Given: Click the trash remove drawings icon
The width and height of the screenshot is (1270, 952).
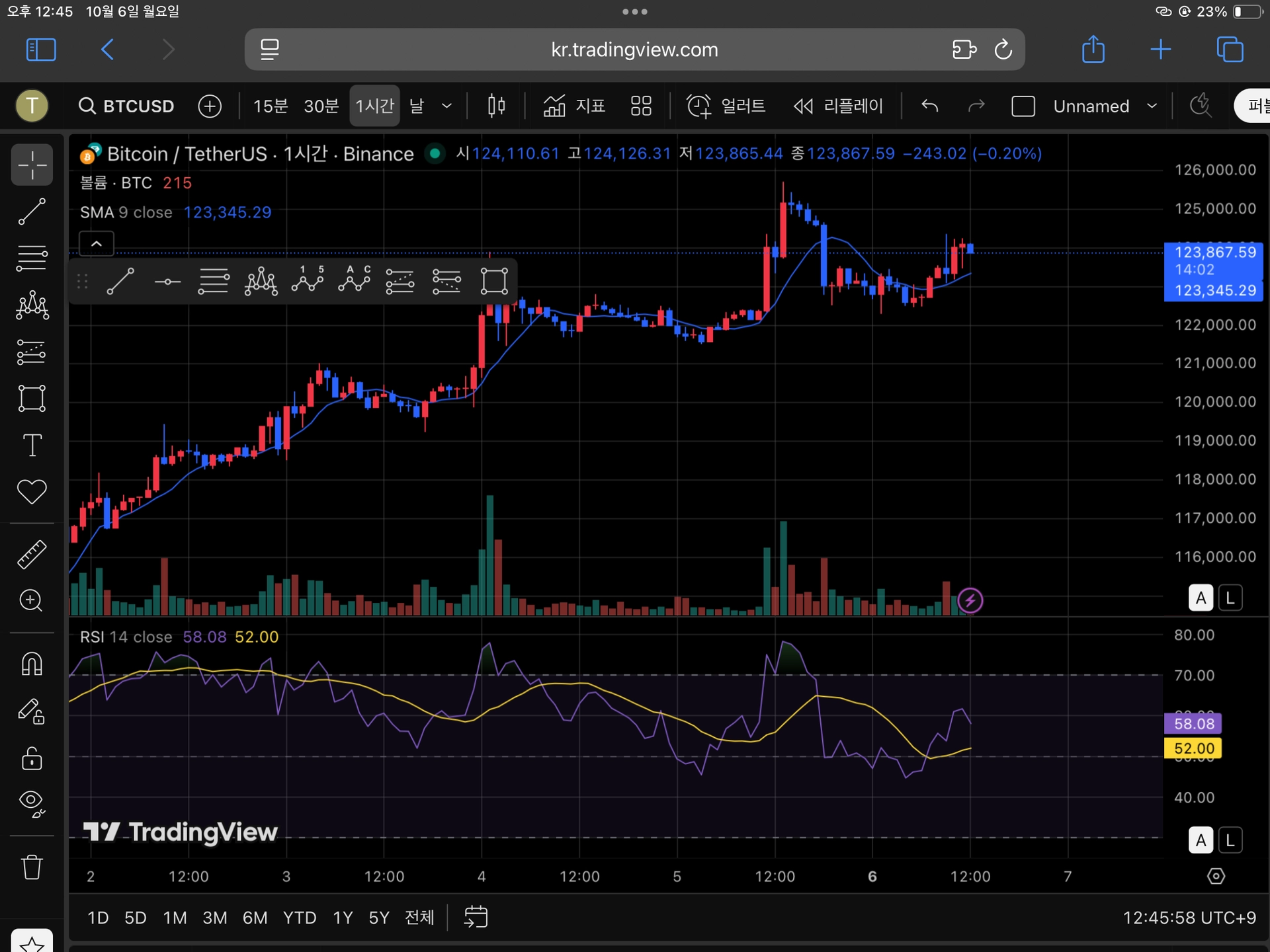Looking at the screenshot, I should click(x=31, y=867).
